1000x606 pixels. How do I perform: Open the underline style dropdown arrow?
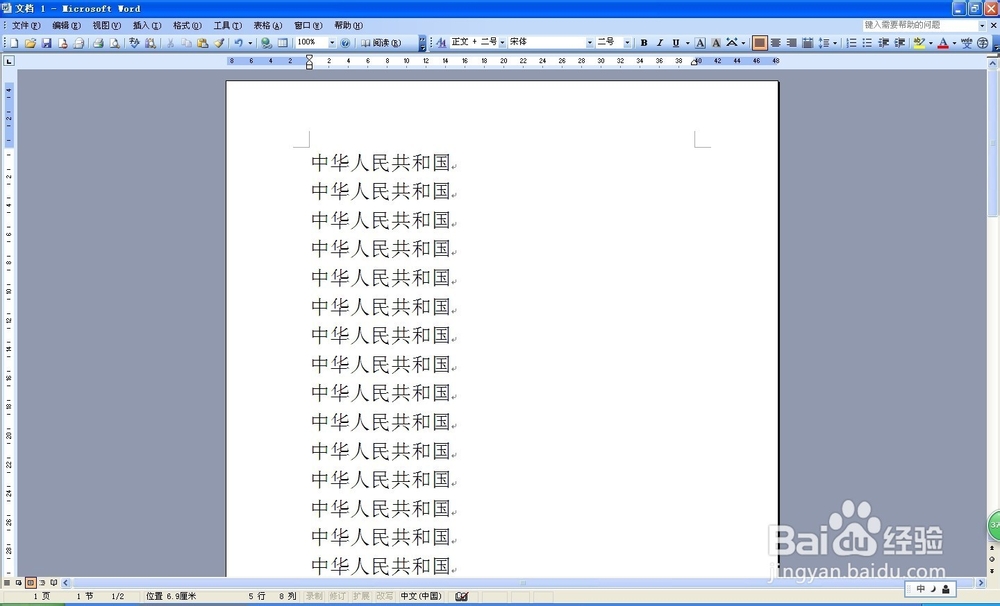point(688,43)
